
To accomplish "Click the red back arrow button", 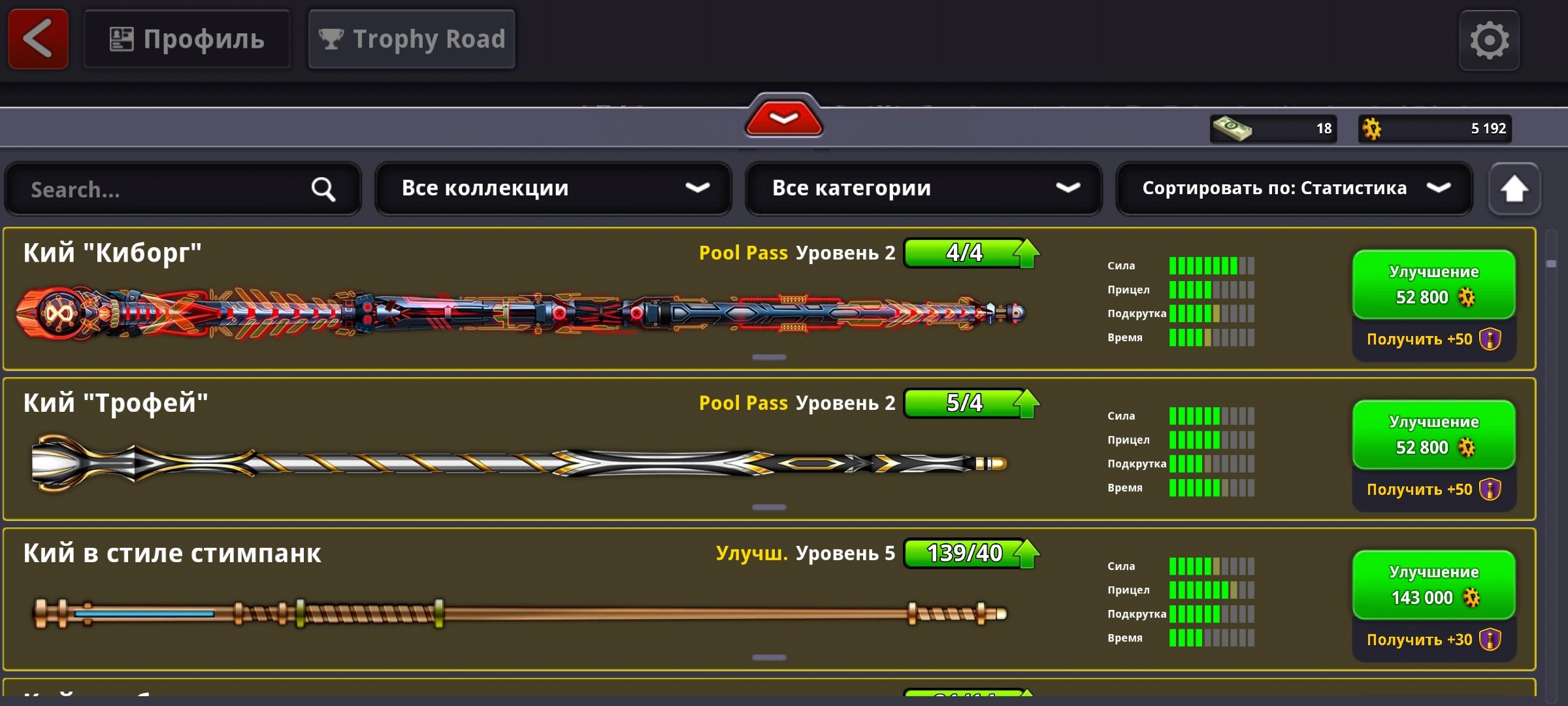I will click(38, 39).
